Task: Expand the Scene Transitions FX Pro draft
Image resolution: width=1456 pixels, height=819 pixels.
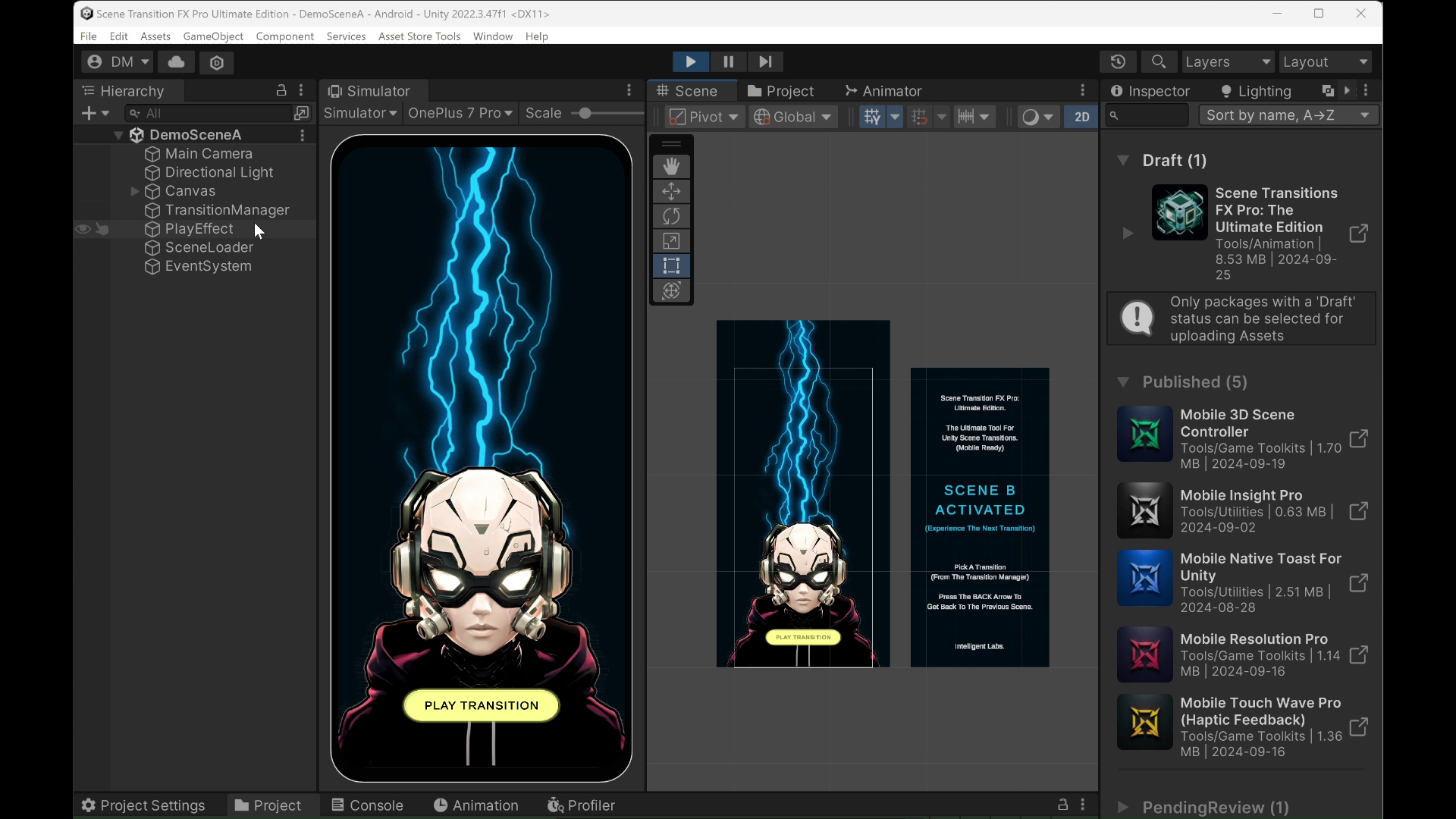Action: (x=1128, y=234)
